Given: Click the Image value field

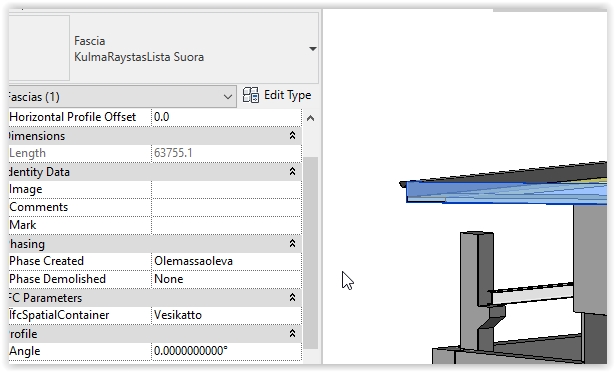Looking at the screenshot, I should coord(226,190).
